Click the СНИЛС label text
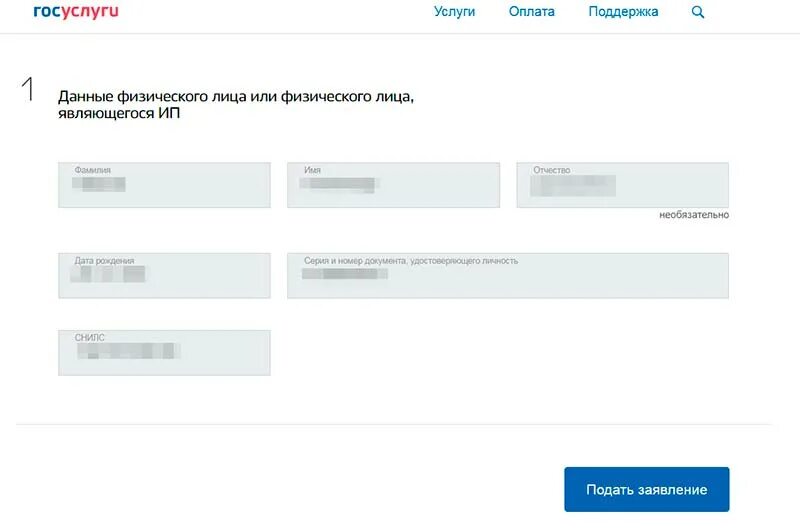800x528 pixels. 89,338
